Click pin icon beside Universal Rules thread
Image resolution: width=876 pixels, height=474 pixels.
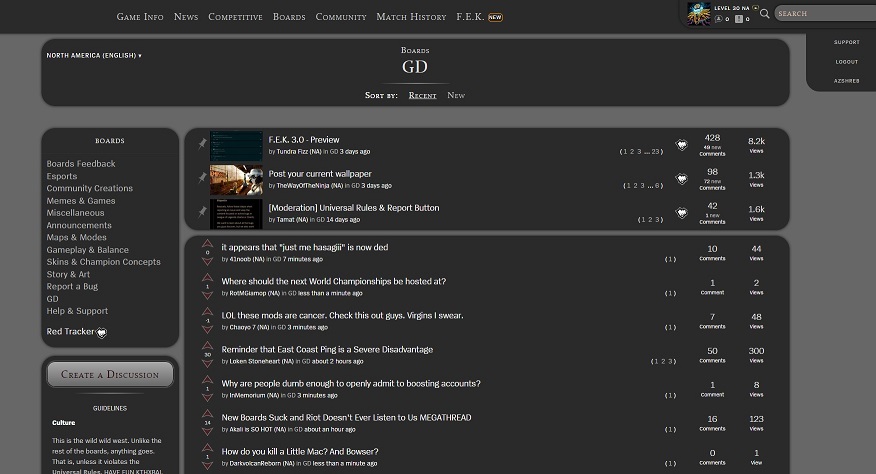pyautogui.click(x=202, y=212)
